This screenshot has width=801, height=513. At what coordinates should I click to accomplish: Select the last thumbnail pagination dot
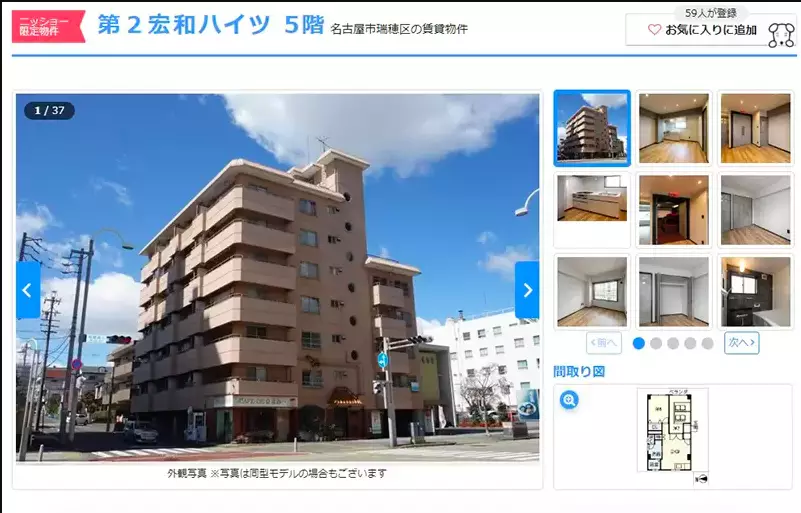(x=707, y=343)
